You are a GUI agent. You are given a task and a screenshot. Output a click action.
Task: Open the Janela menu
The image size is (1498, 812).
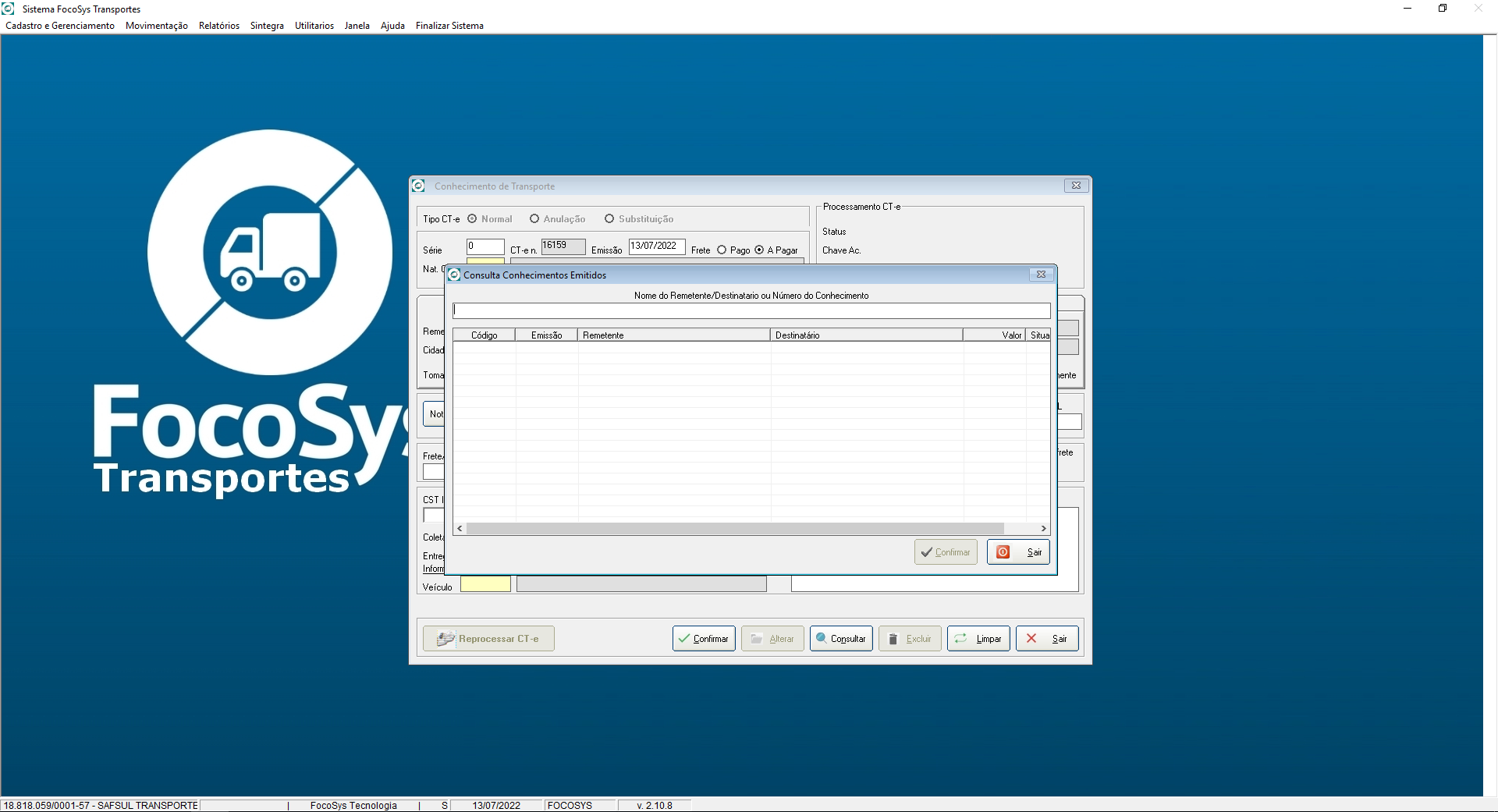(357, 26)
